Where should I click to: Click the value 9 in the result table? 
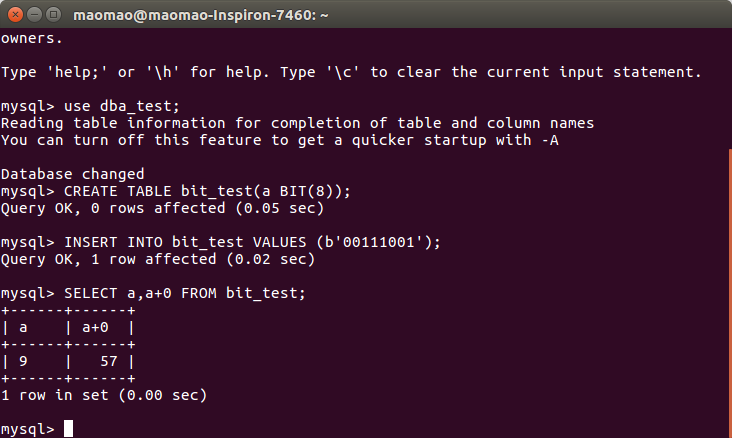coord(22,361)
